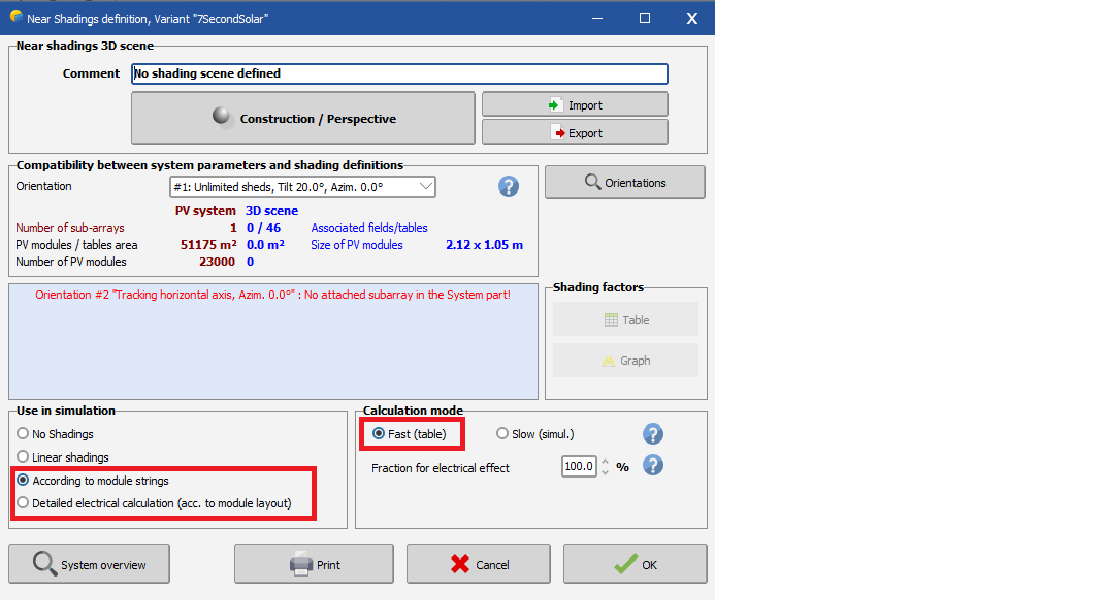Viewport: 1112px width, 600px height.
Task: Click the help icon for electrical effect fraction
Action: 652,465
